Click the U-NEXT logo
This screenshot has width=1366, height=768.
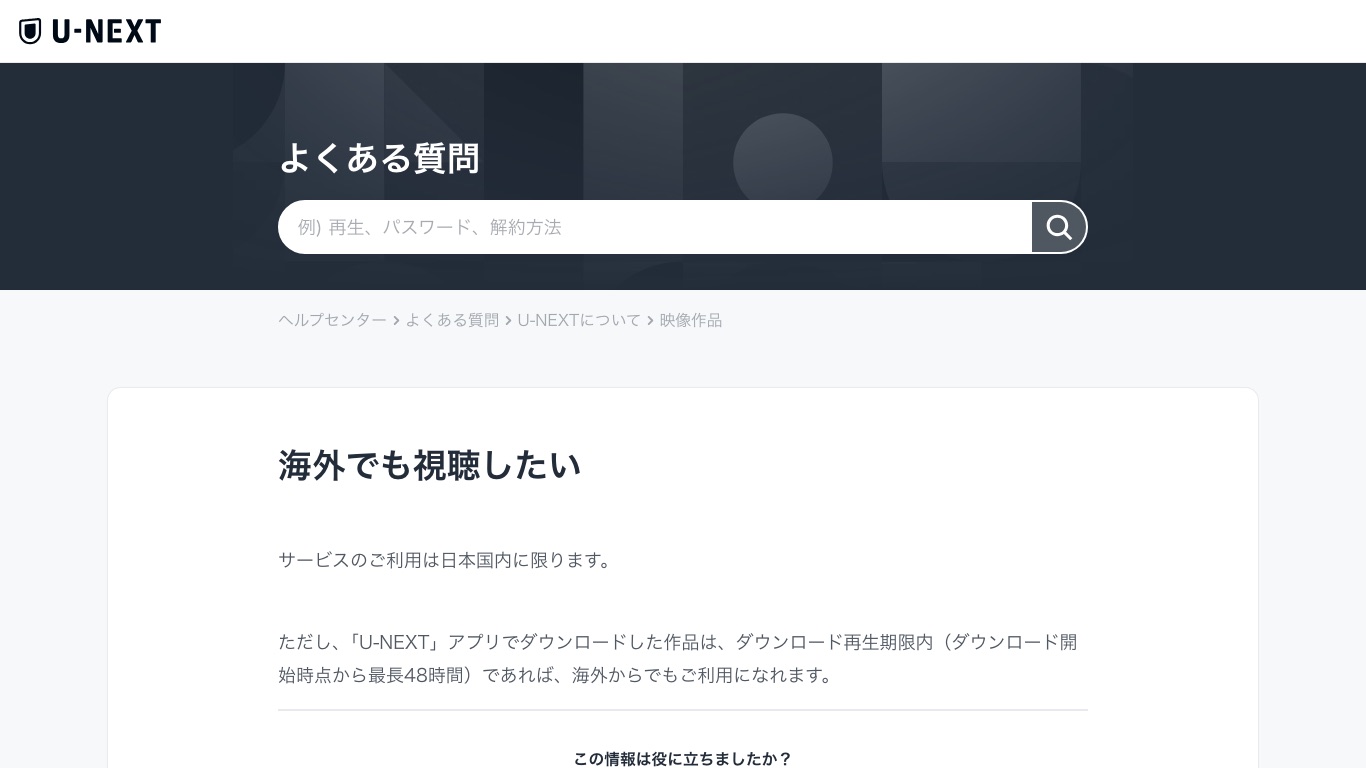[x=90, y=31]
